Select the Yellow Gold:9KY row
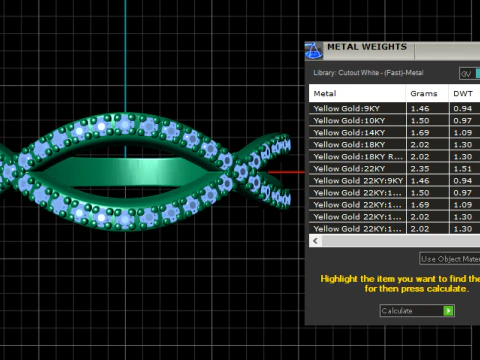 tap(394, 108)
